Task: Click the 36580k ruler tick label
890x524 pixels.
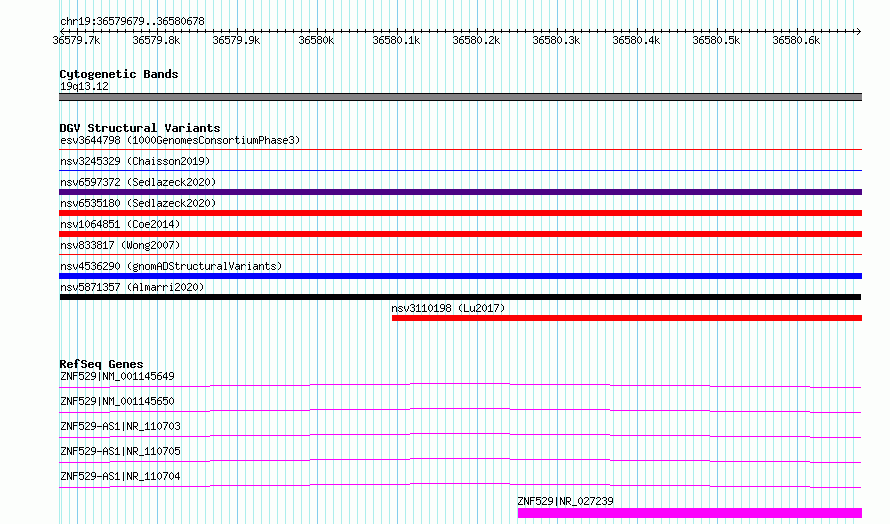Action: (x=316, y=40)
